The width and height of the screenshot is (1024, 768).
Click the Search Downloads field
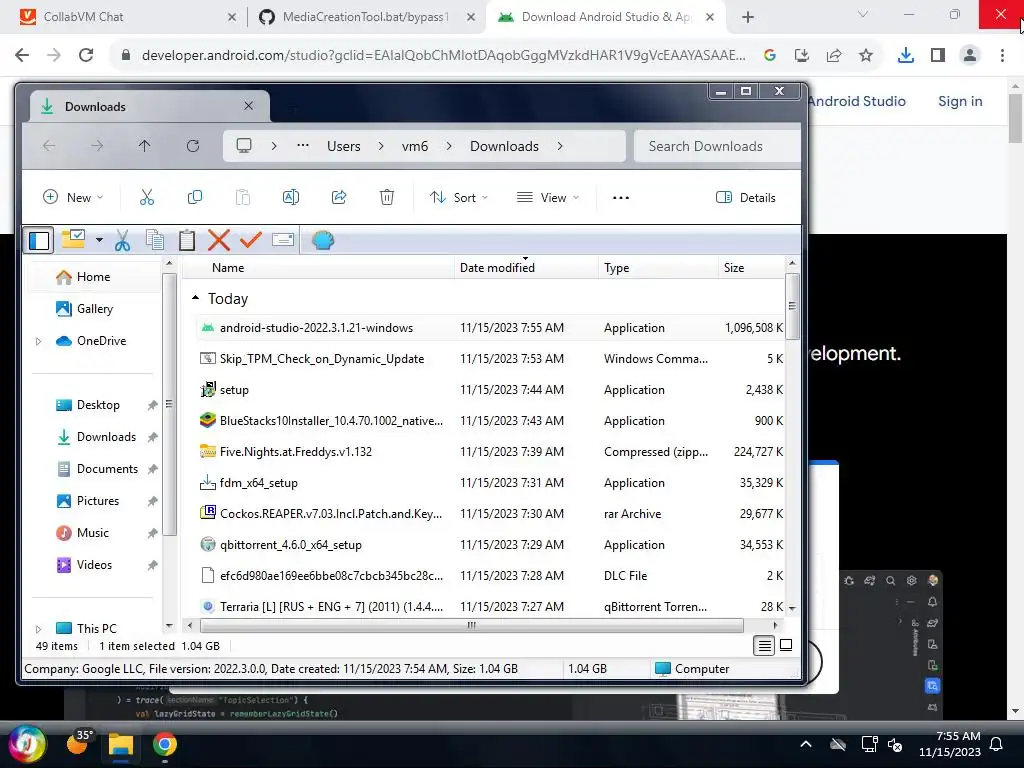click(x=717, y=146)
